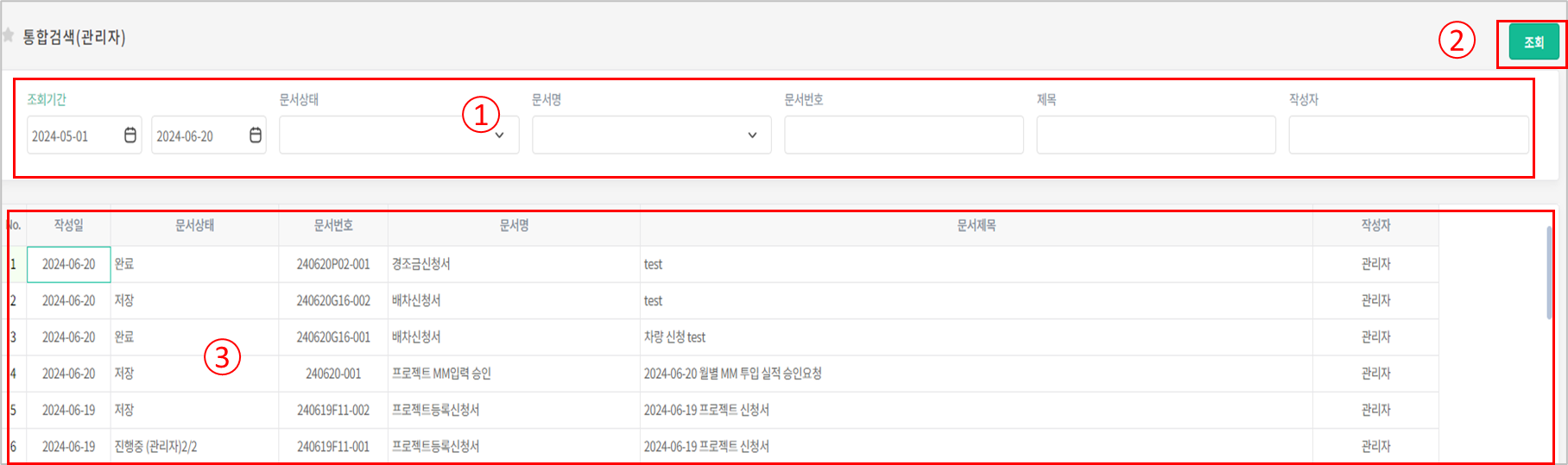This screenshot has width=1568, height=465.
Task: Open calendar picker for start date 2024-05-01
Action: pyautogui.click(x=130, y=135)
